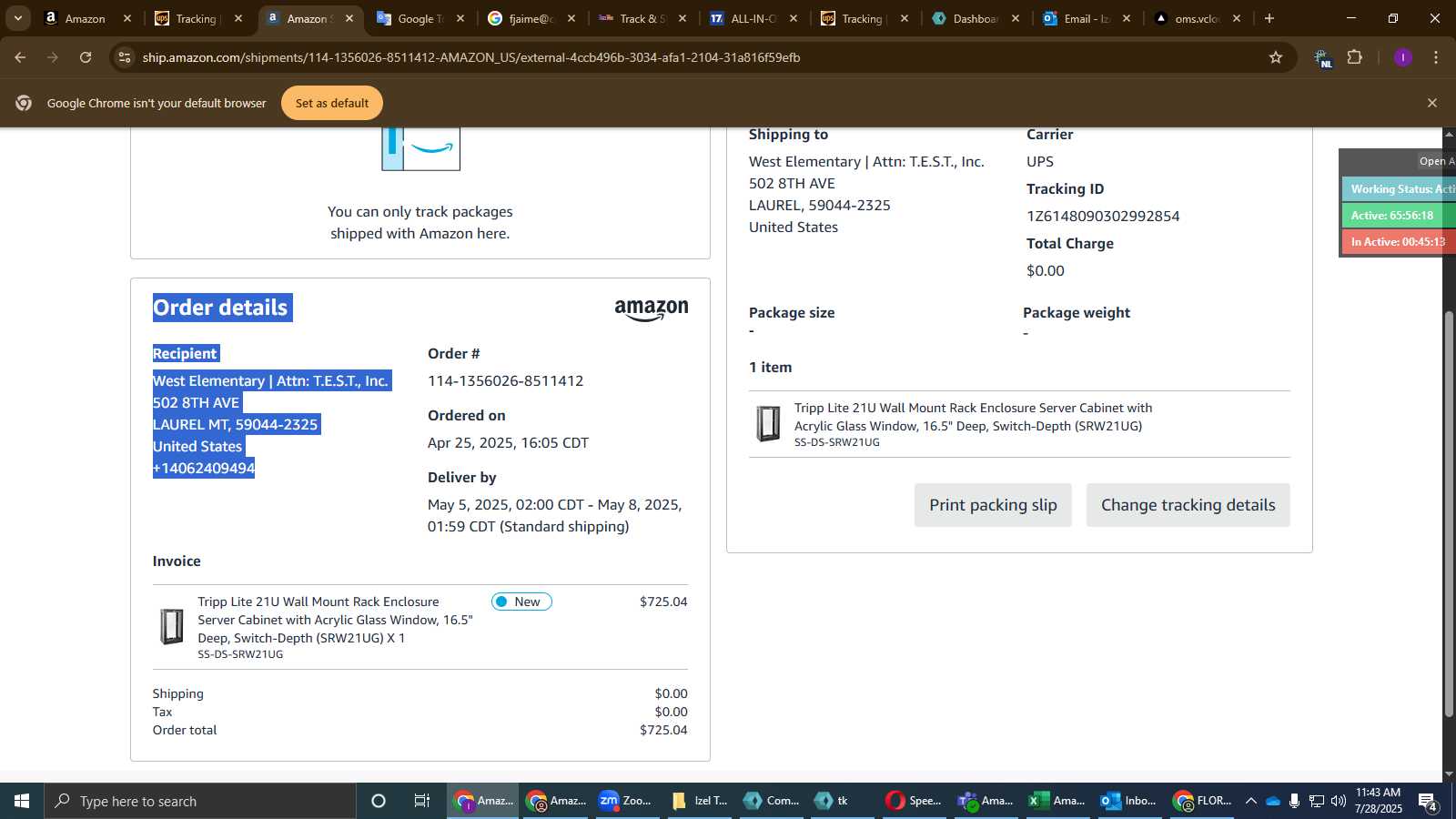Dismiss the default browser notification bar

point(1431,103)
